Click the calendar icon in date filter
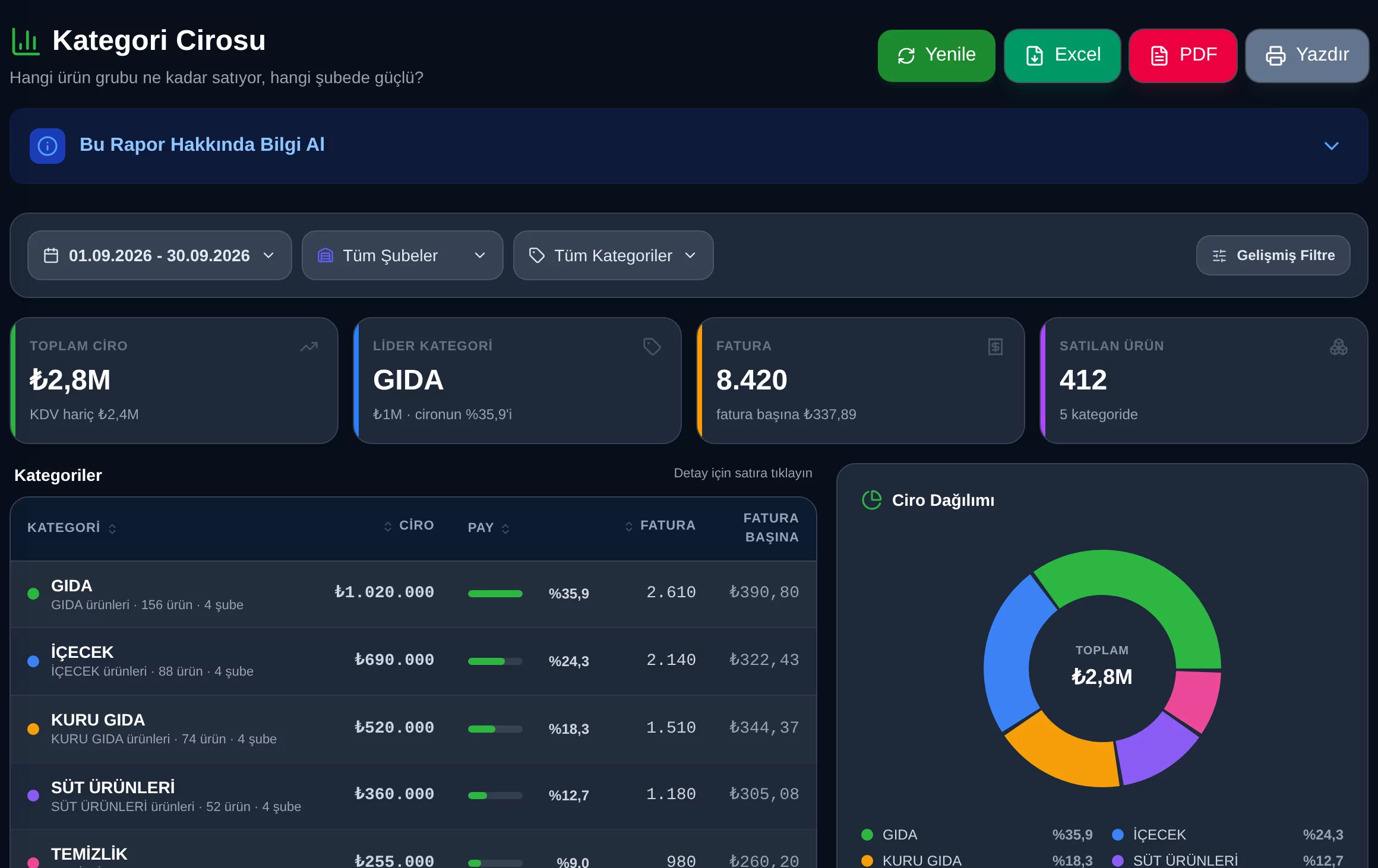 [52, 255]
